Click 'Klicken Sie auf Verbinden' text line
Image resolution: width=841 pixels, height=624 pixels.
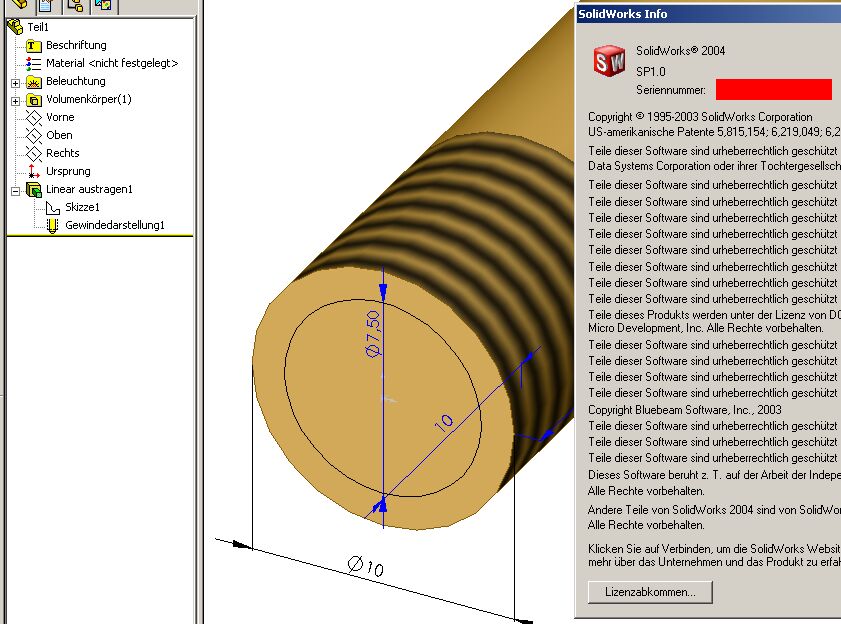tap(714, 549)
